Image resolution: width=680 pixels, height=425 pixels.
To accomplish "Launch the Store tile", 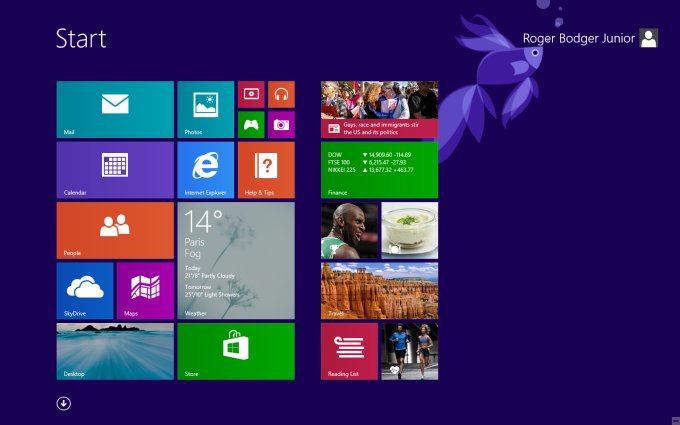I will 236,351.
